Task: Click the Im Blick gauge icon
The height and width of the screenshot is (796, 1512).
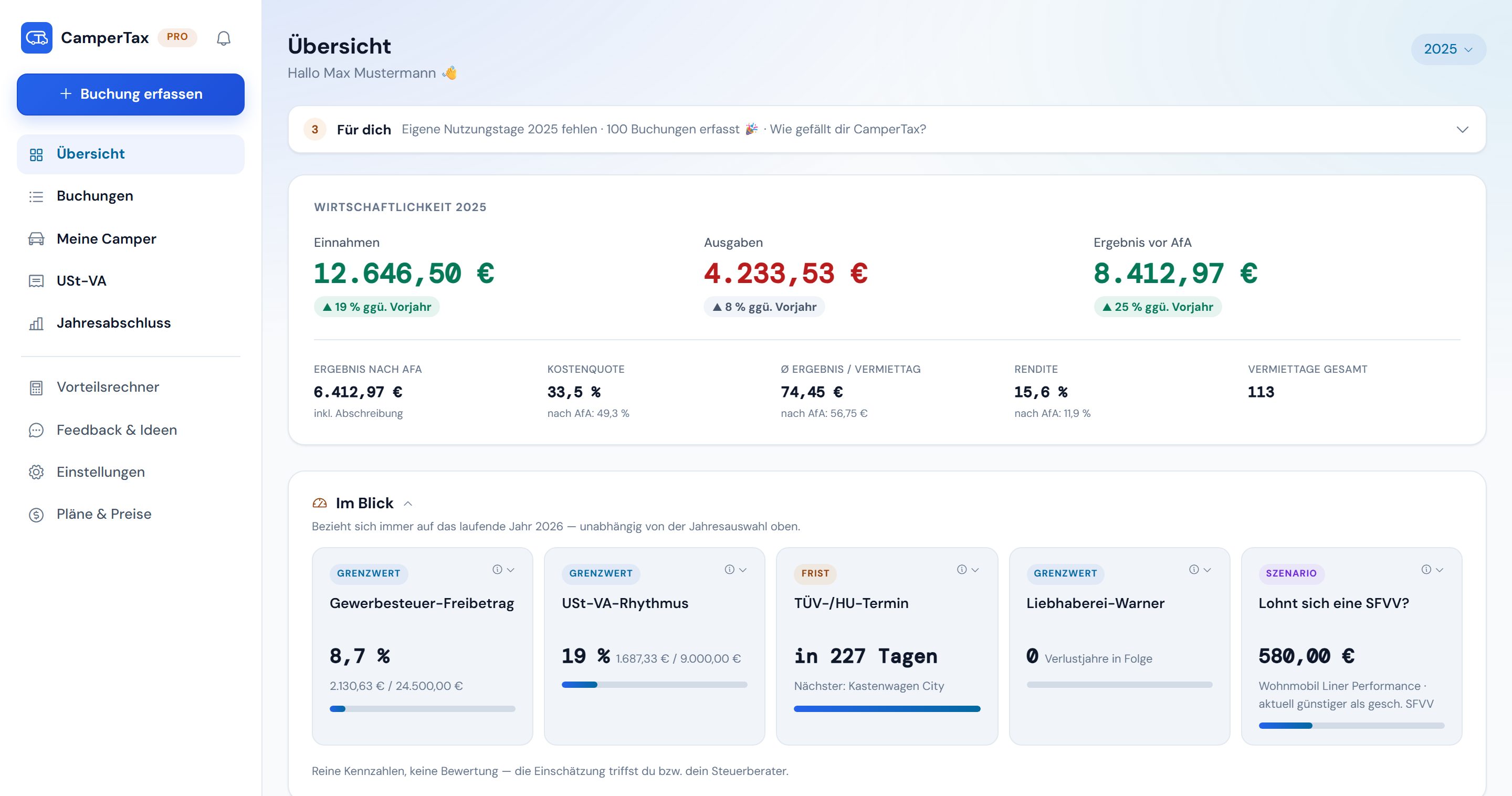Action: (320, 503)
